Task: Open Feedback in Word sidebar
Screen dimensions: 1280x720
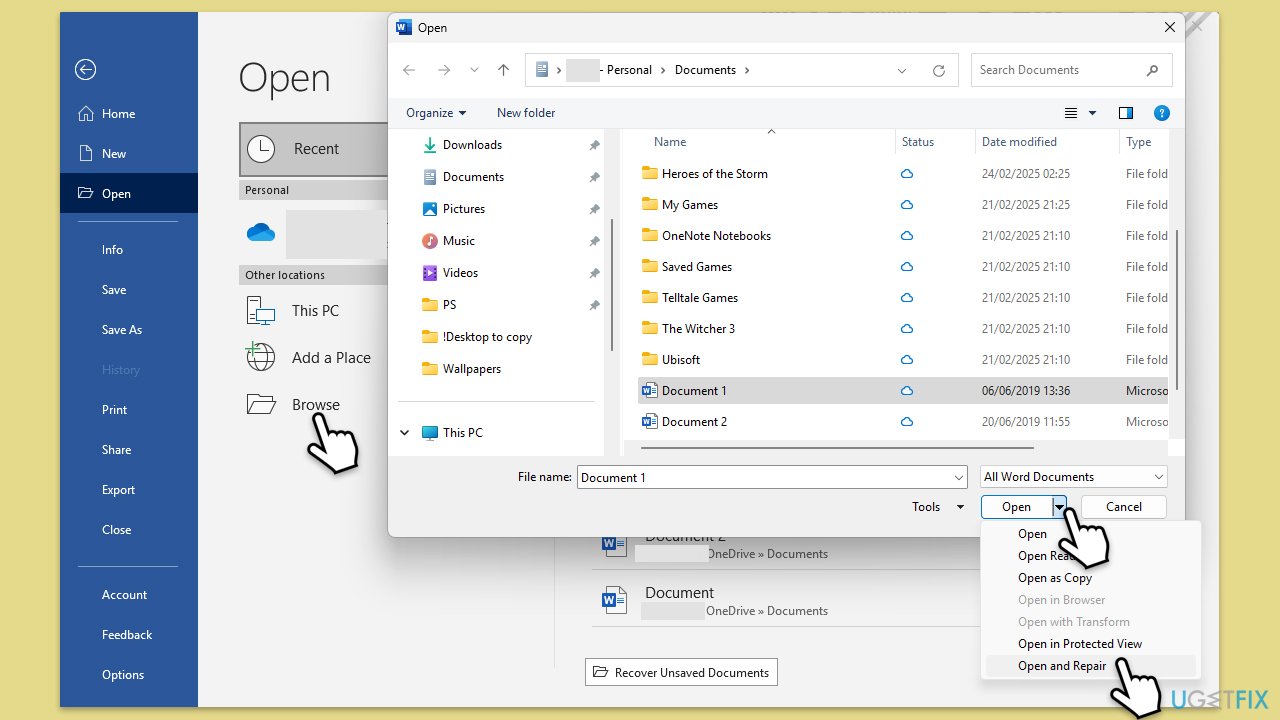Action: pos(129,635)
